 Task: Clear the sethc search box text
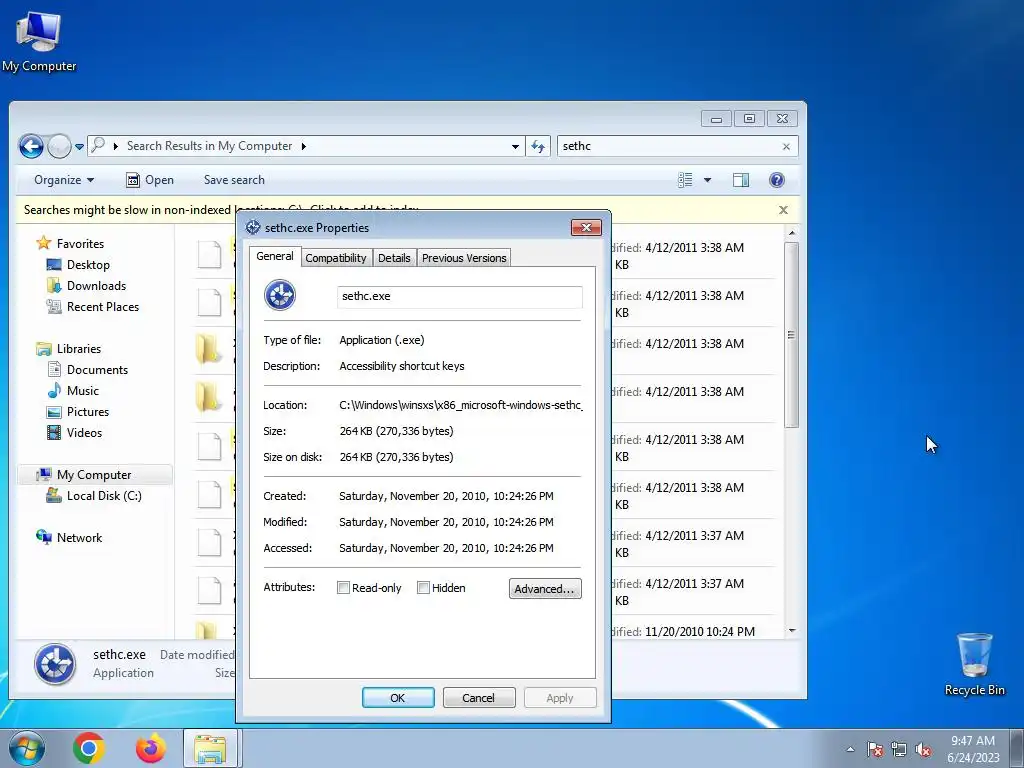tap(786, 146)
